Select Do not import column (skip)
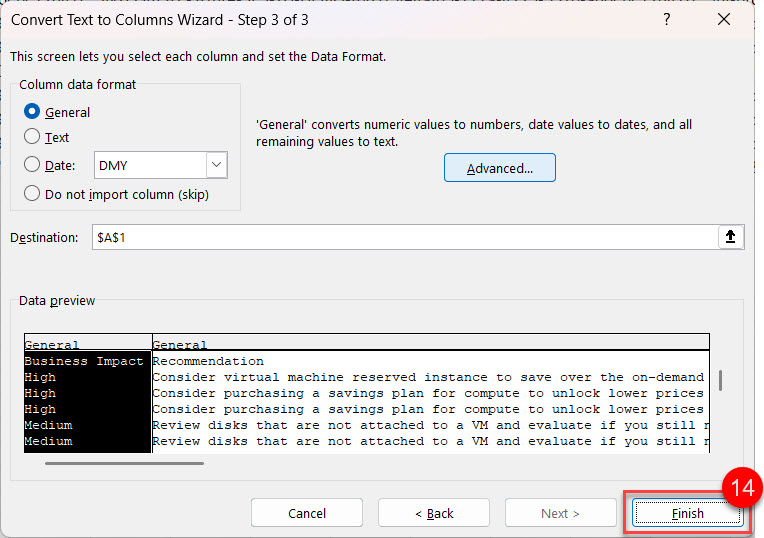The width and height of the screenshot is (764, 538). coord(33,194)
